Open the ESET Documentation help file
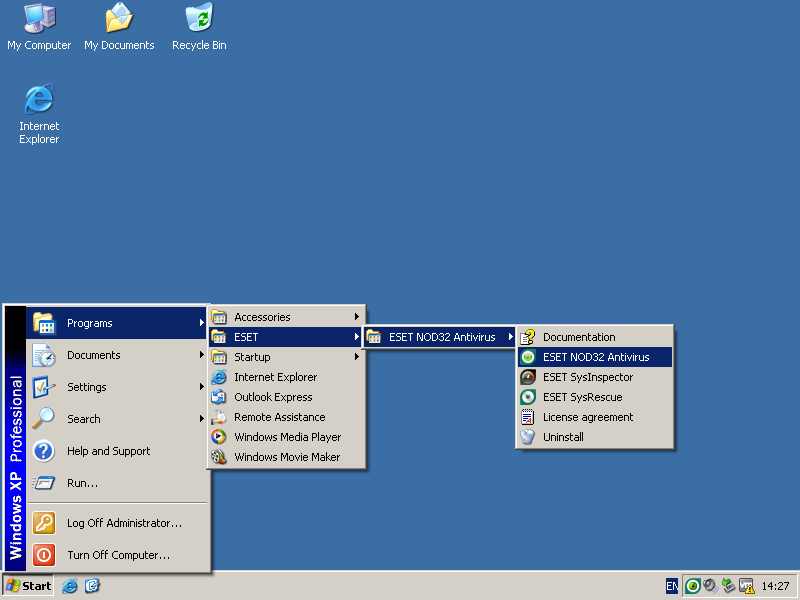 click(x=595, y=337)
